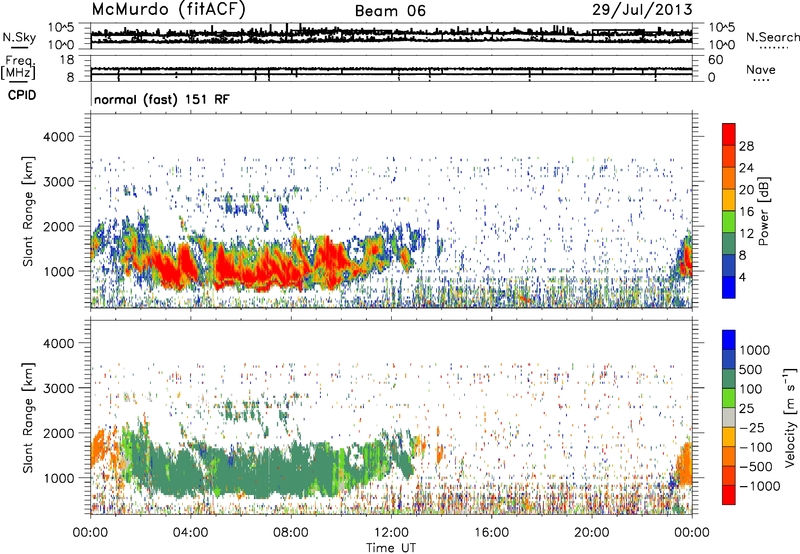800x554 pixels.
Task: Click the "normal (fast) 151 RF" text
Action: 162,99
